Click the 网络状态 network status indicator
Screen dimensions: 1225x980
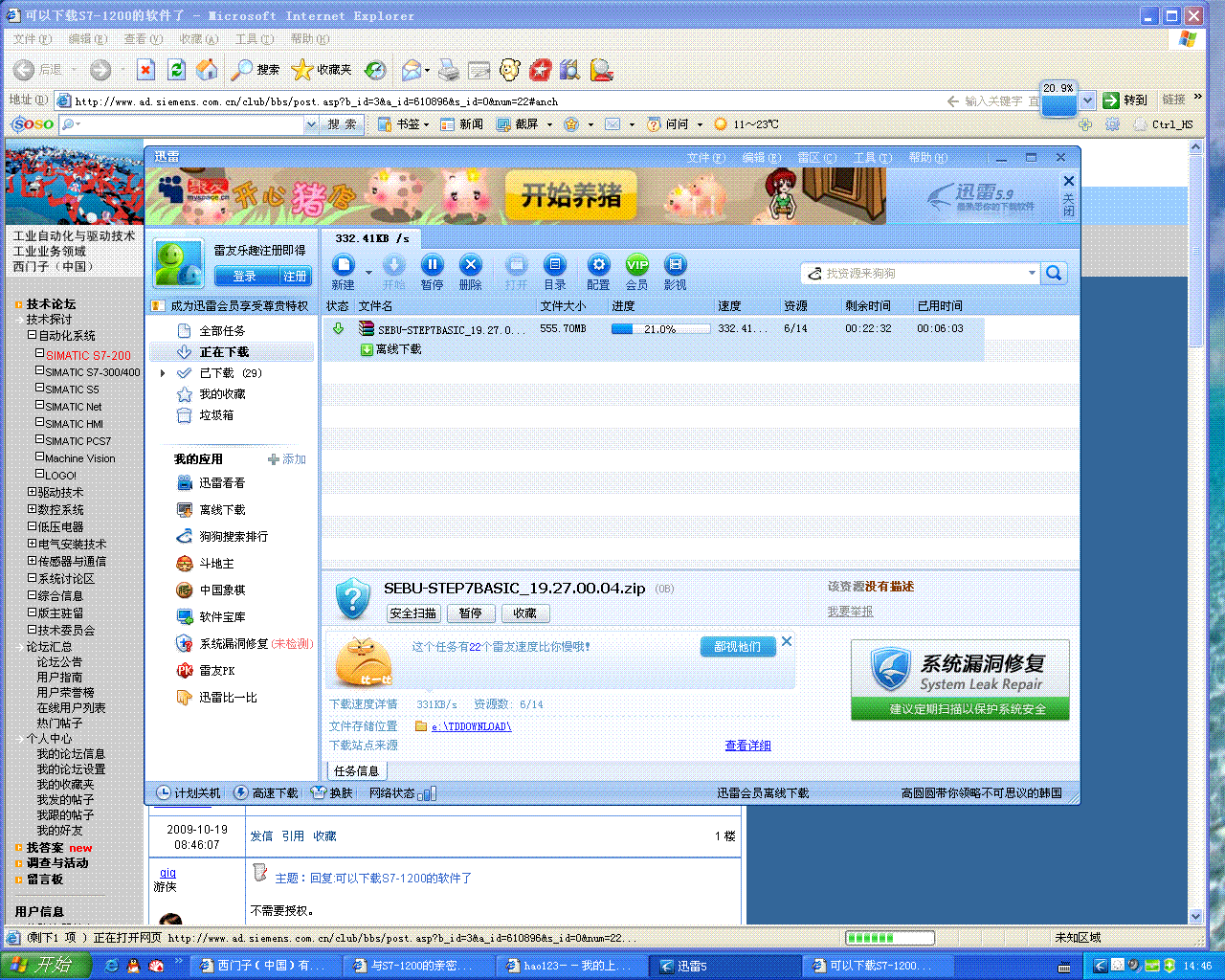pyautogui.click(x=403, y=793)
